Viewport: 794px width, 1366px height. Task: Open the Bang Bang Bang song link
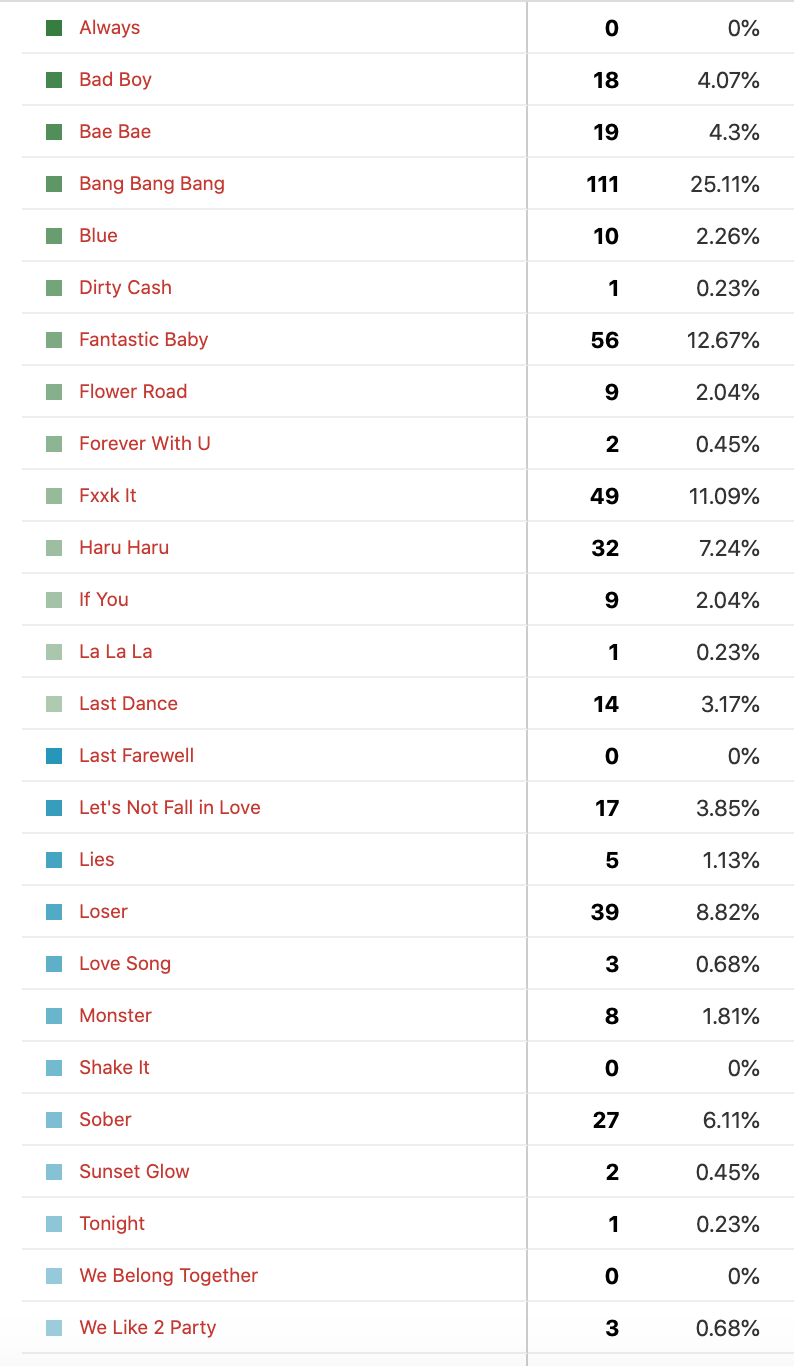point(152,184)
